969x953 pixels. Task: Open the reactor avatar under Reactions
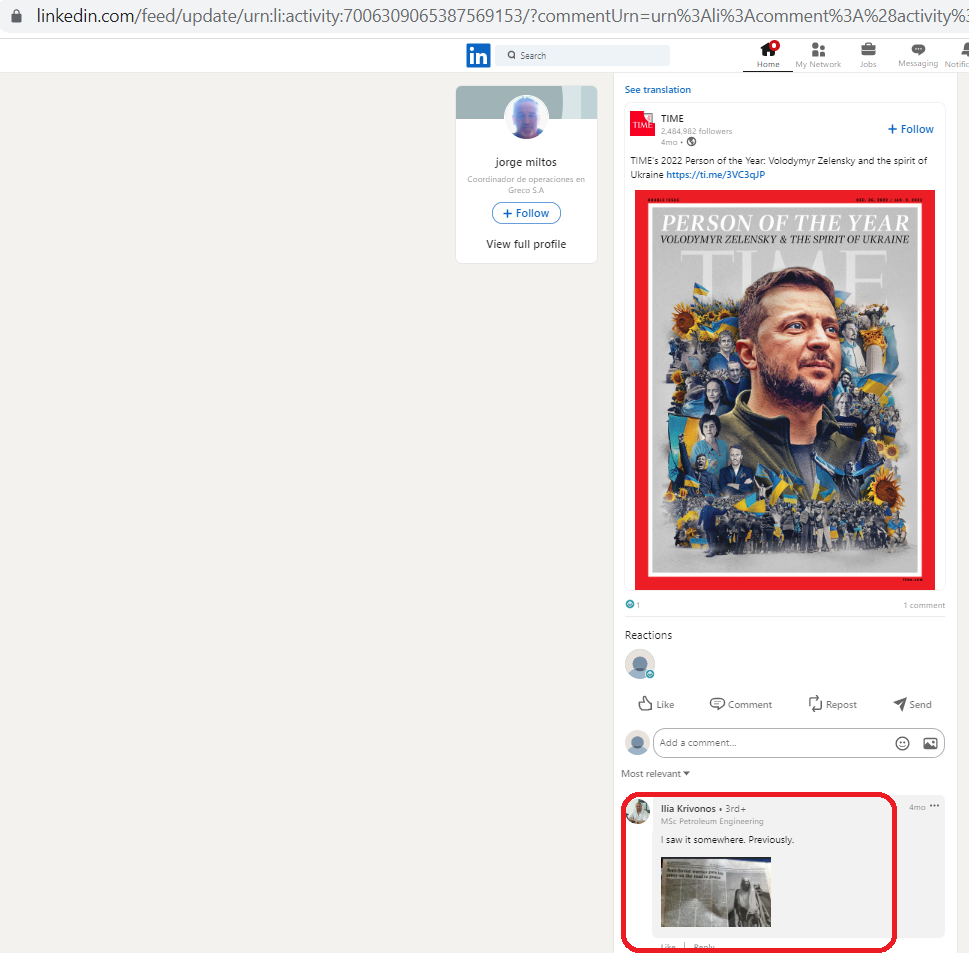[x=640, y=664]
